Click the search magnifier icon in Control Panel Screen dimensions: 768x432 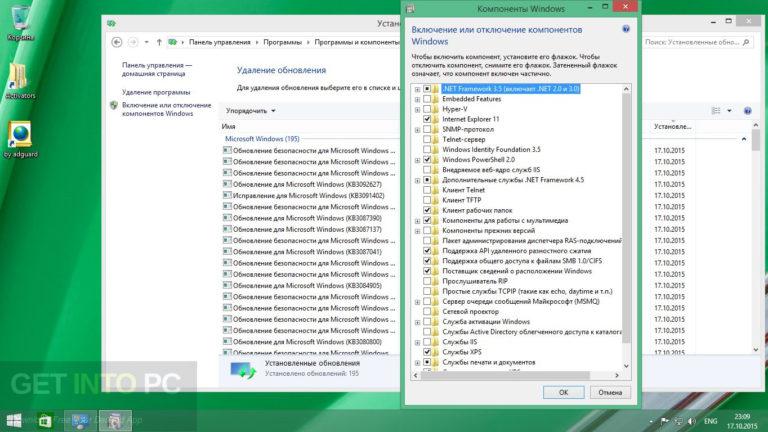pyautogui.click(x=746, y=42)
